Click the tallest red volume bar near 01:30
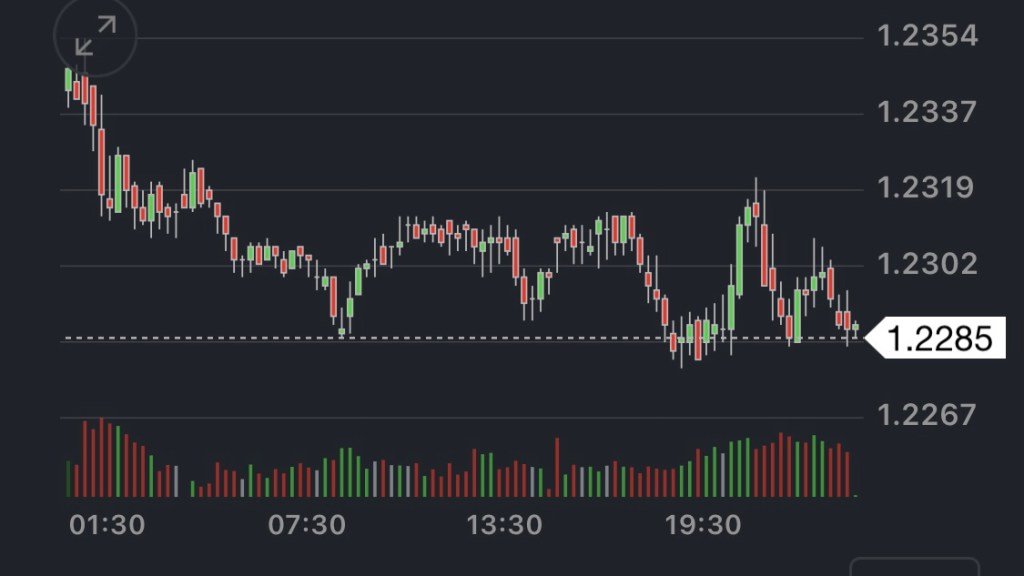This screenshot has height=576, width=1024. click(101, 458)
